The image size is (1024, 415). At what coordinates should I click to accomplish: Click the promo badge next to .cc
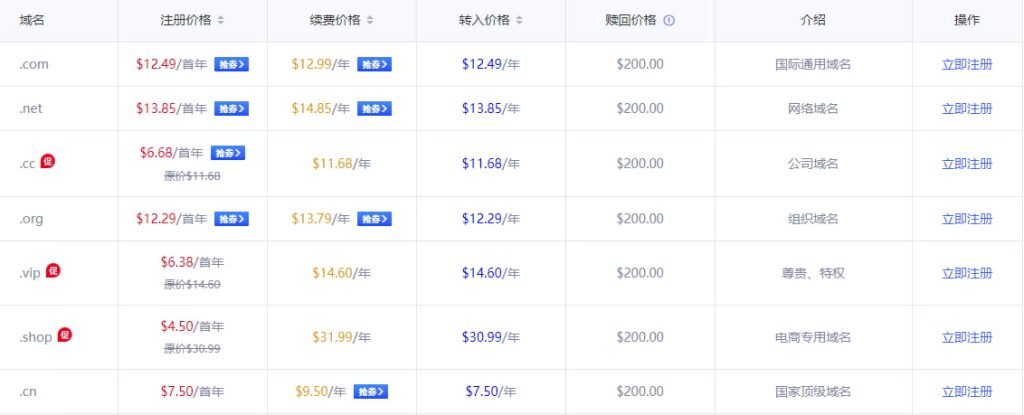[x=47, y=161]
